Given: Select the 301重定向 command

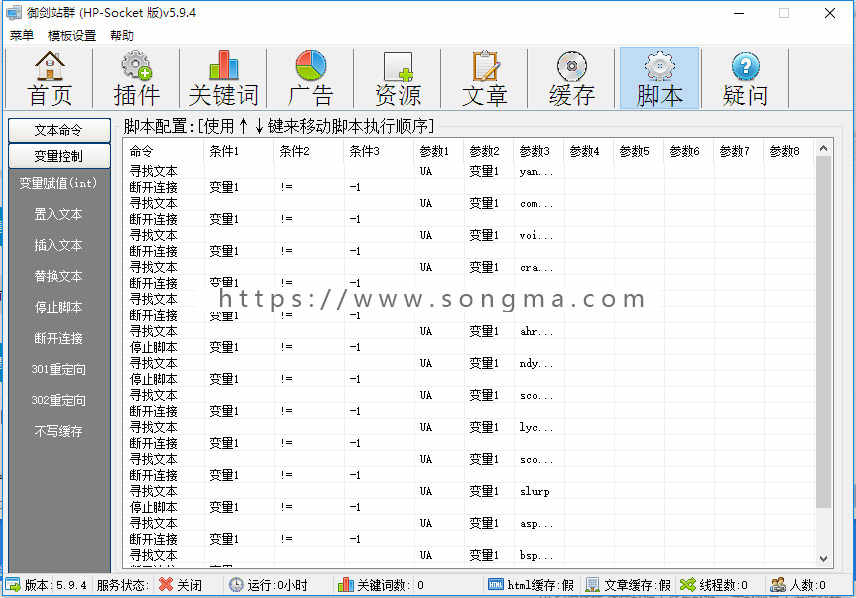Looking at the screenshot, I should click(x=58, y=370).
